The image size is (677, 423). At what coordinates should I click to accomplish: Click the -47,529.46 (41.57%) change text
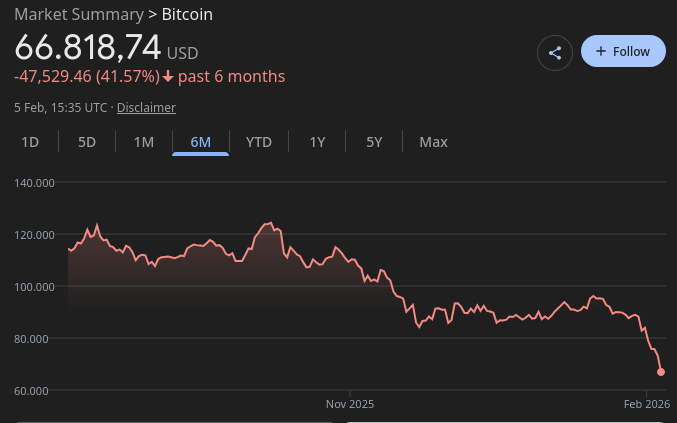point(86,77)
